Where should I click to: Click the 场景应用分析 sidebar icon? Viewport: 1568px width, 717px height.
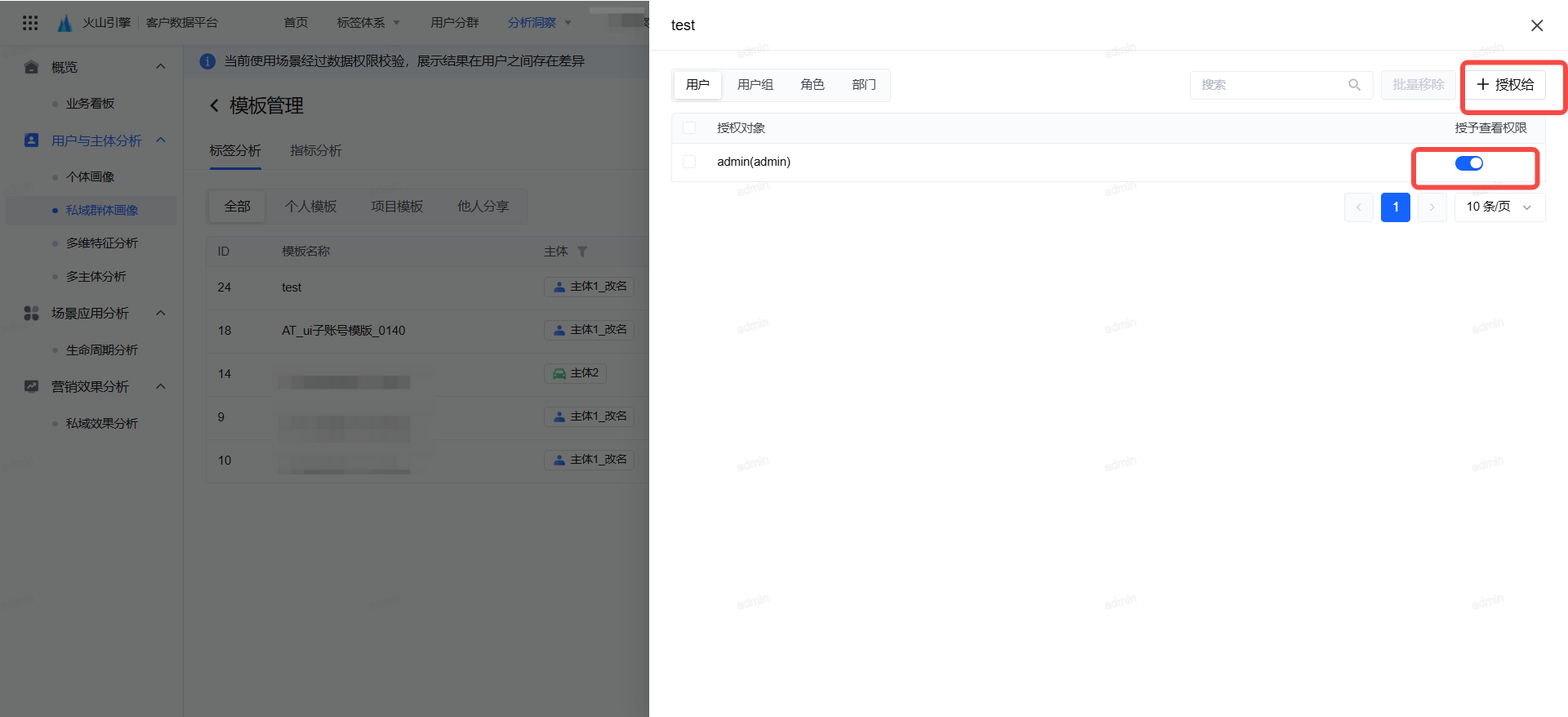(32, 313)
